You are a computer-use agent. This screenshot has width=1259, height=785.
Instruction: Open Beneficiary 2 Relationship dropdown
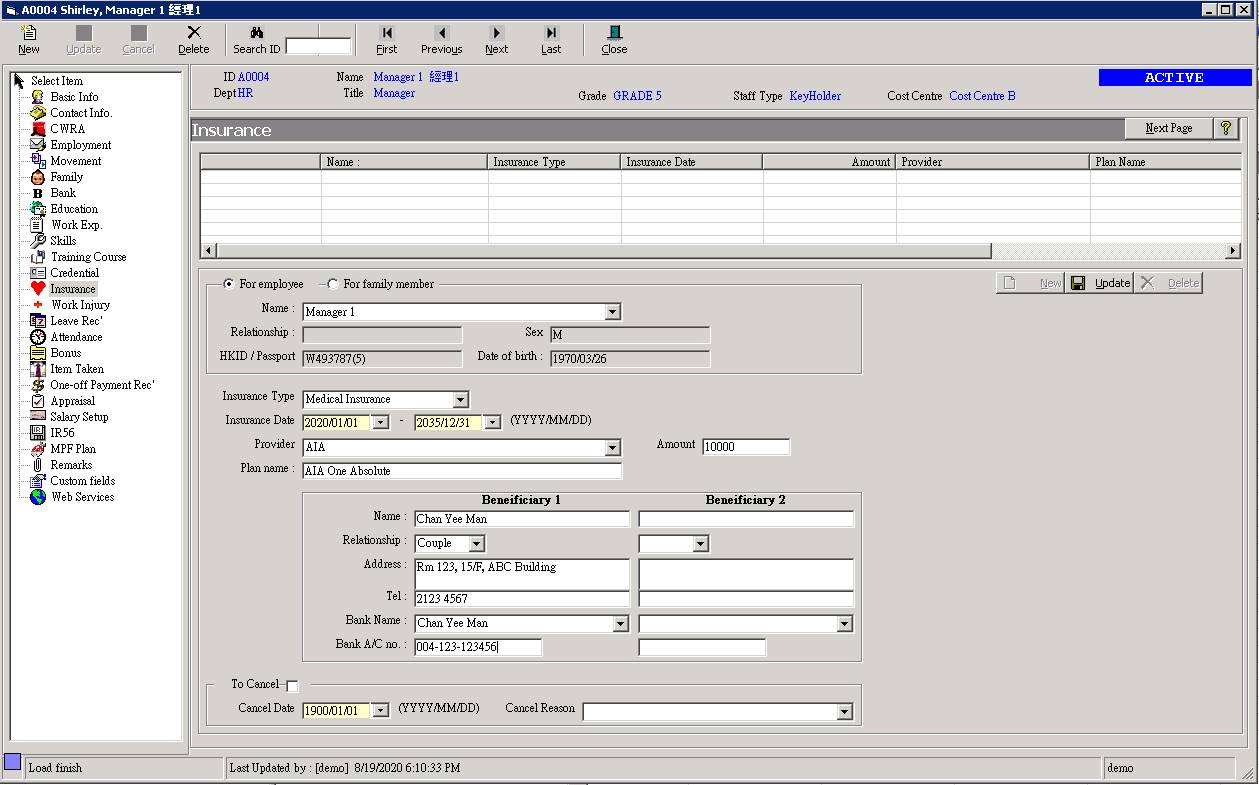(x=700, y=544)
